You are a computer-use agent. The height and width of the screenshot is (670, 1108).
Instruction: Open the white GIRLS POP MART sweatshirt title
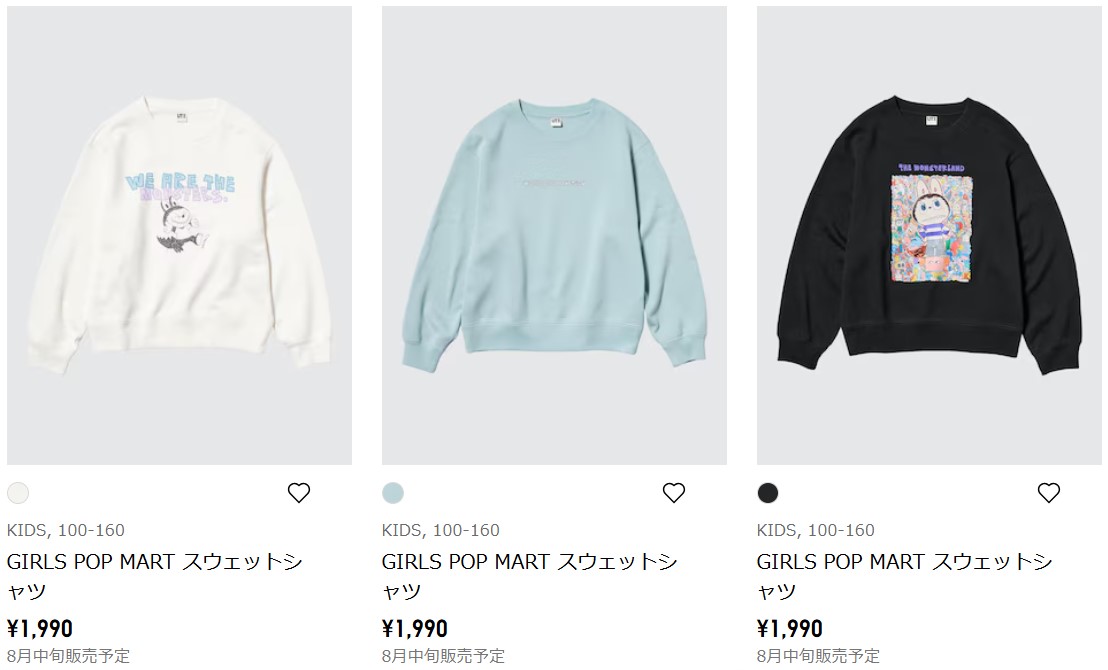[x=155, y=576]
